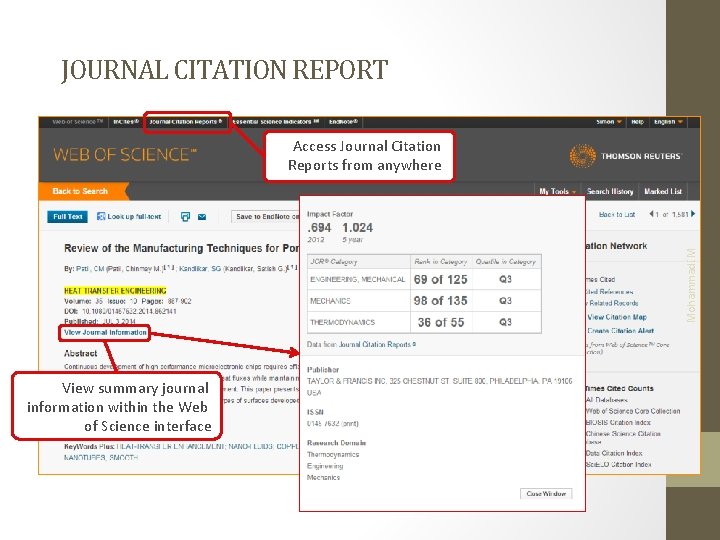Click the Web of Science logo
The width and height of the screenshot is (720, 540).
click(125, 155)
